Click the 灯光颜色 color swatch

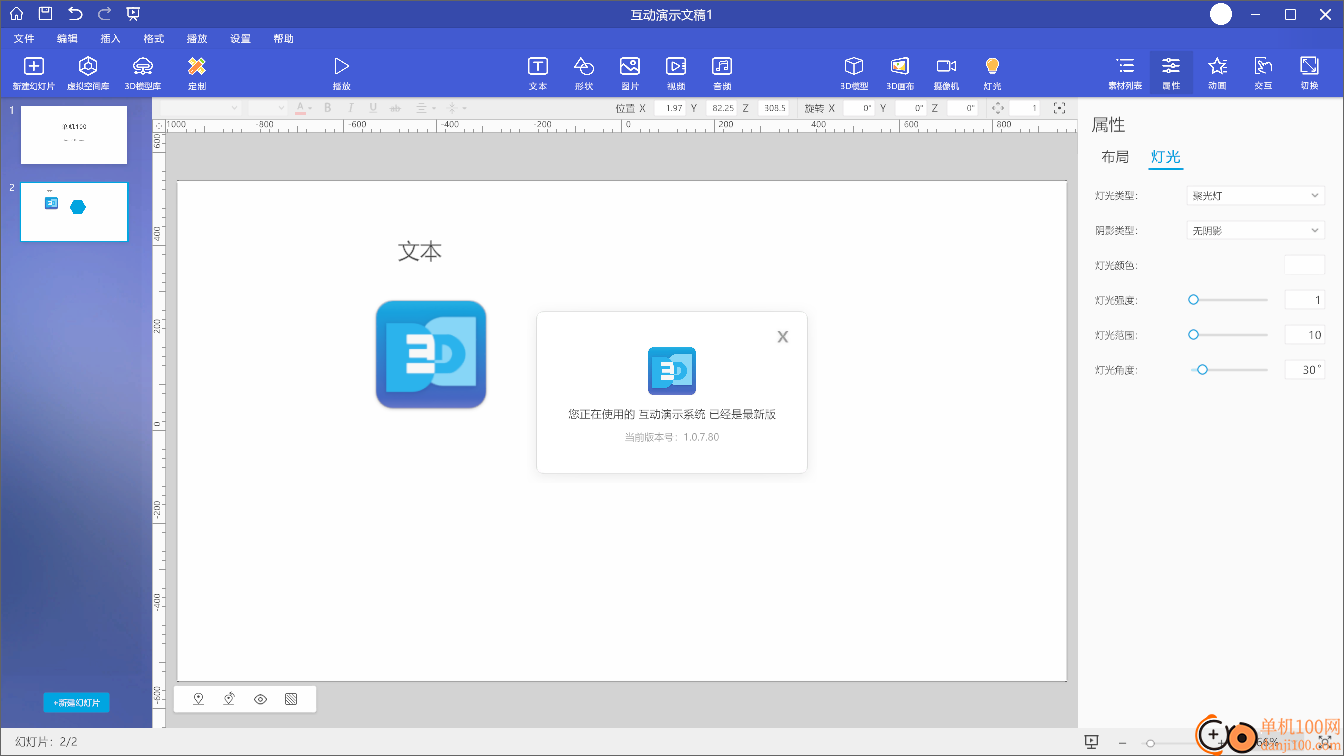click(x=1304, y=265)
